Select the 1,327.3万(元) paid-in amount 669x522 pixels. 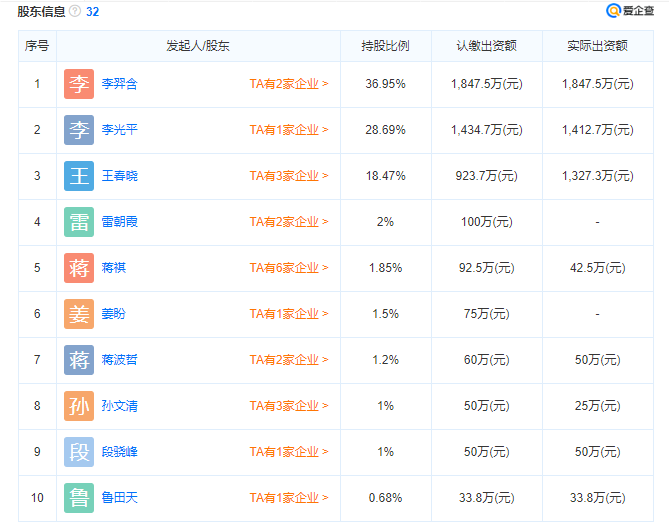(x=598, y=176)
